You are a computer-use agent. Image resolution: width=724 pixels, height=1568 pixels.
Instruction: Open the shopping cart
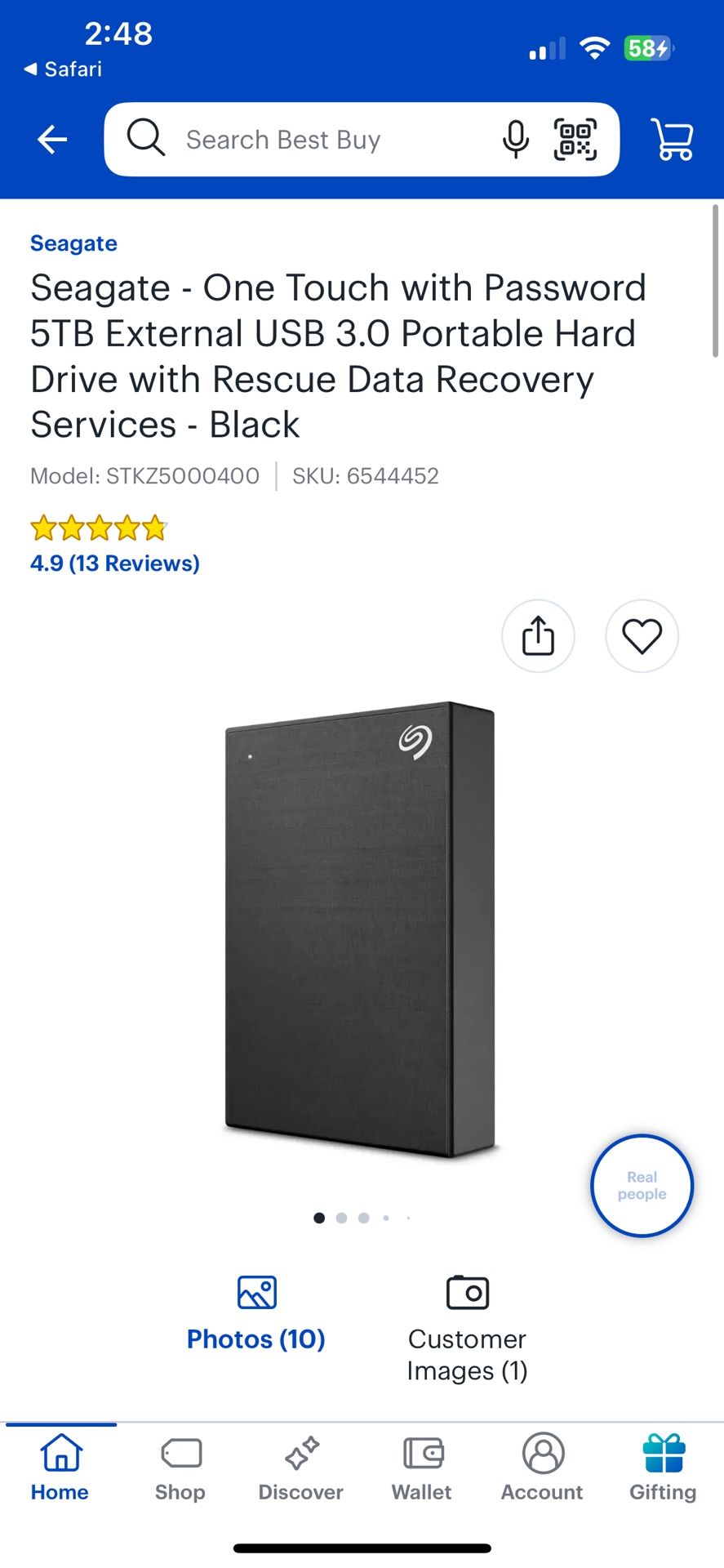pos(672,140)
